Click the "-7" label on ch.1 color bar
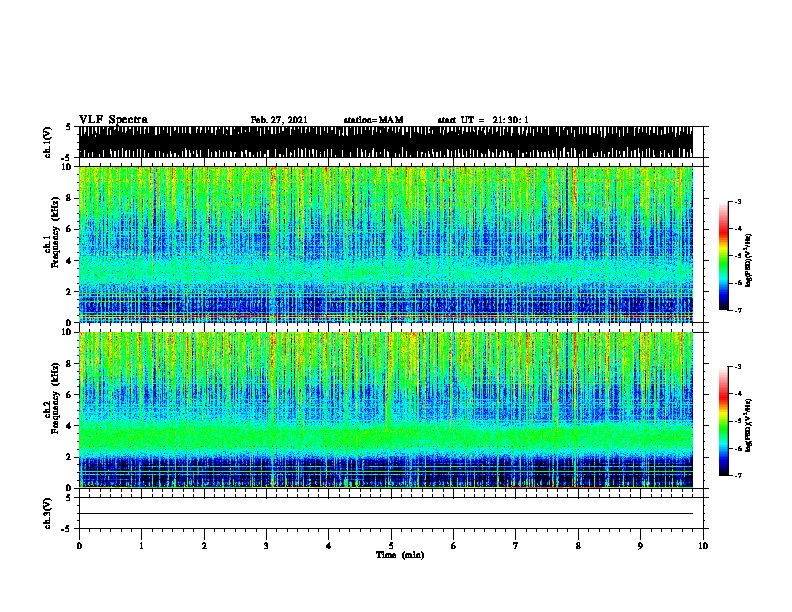 pyautogui.click(x=737, y=310)
